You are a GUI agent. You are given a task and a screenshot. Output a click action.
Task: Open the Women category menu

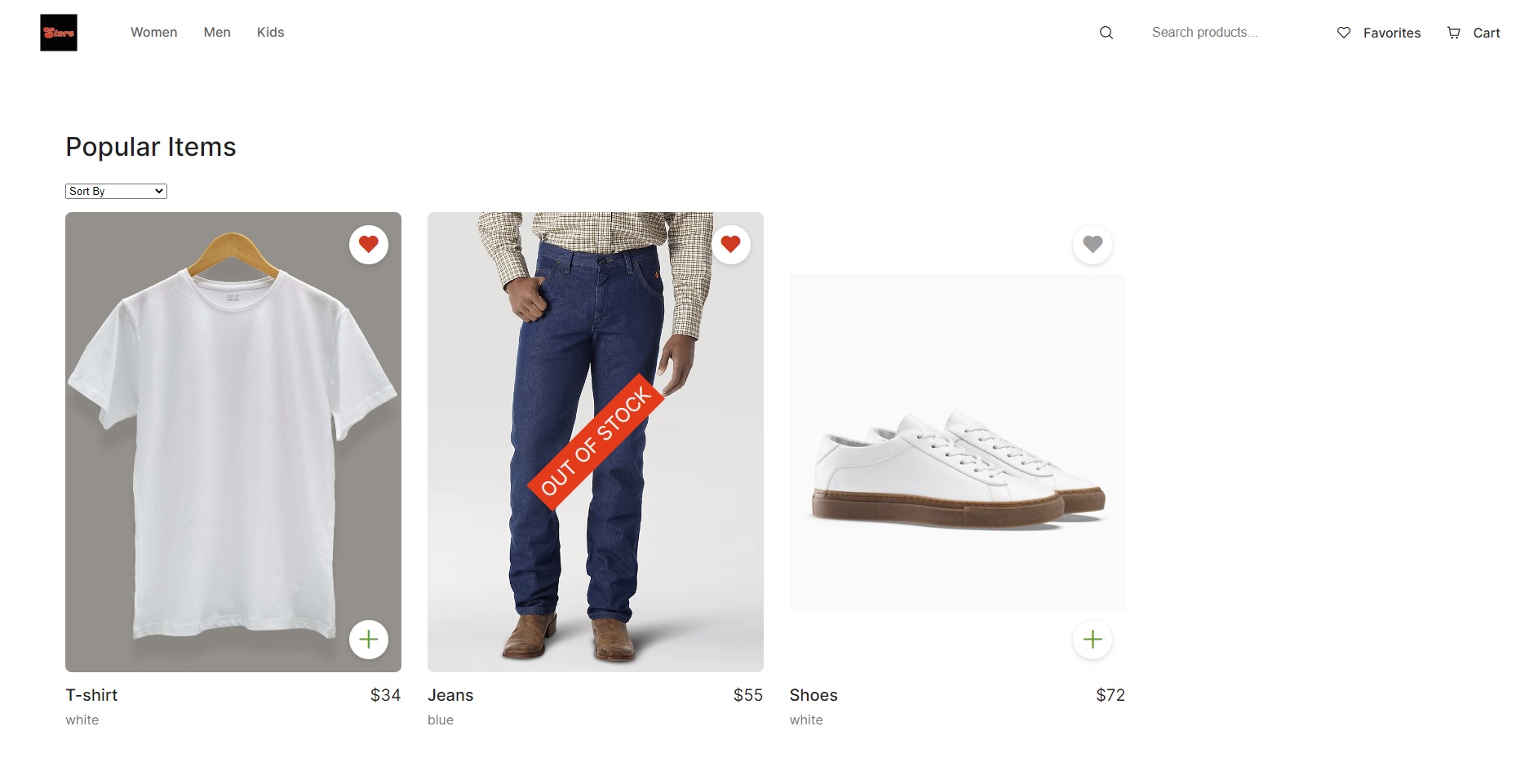[x=153, y=33]
